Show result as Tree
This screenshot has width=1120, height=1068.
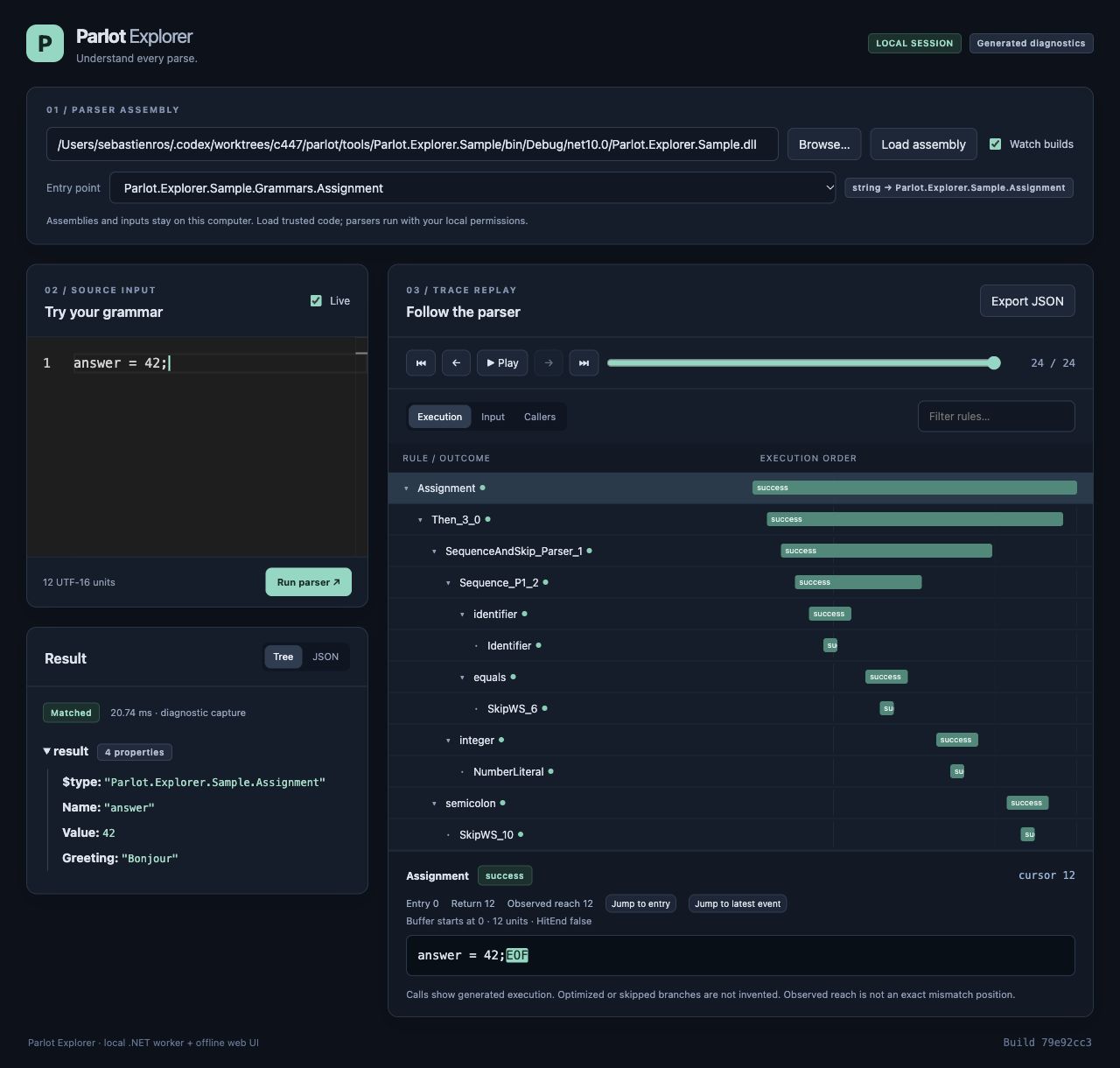[283, 657]
